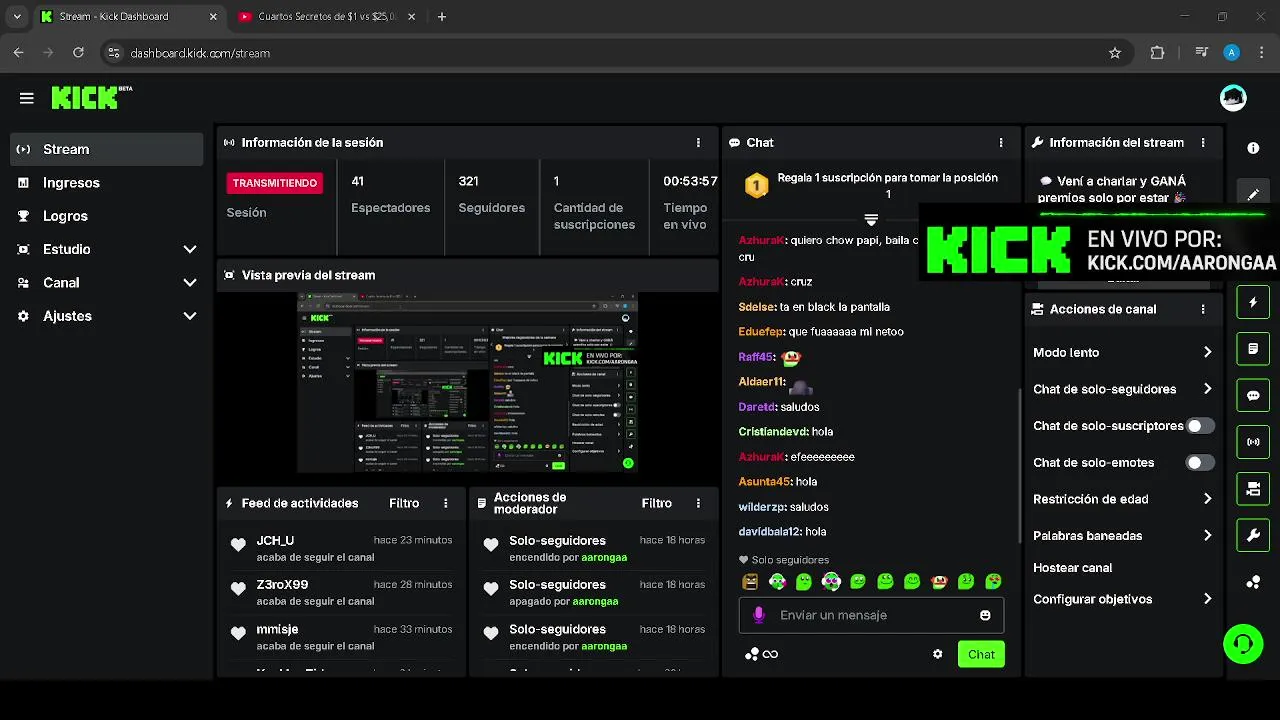
Task: Click the first angry face emote
Action: [750, 581]
